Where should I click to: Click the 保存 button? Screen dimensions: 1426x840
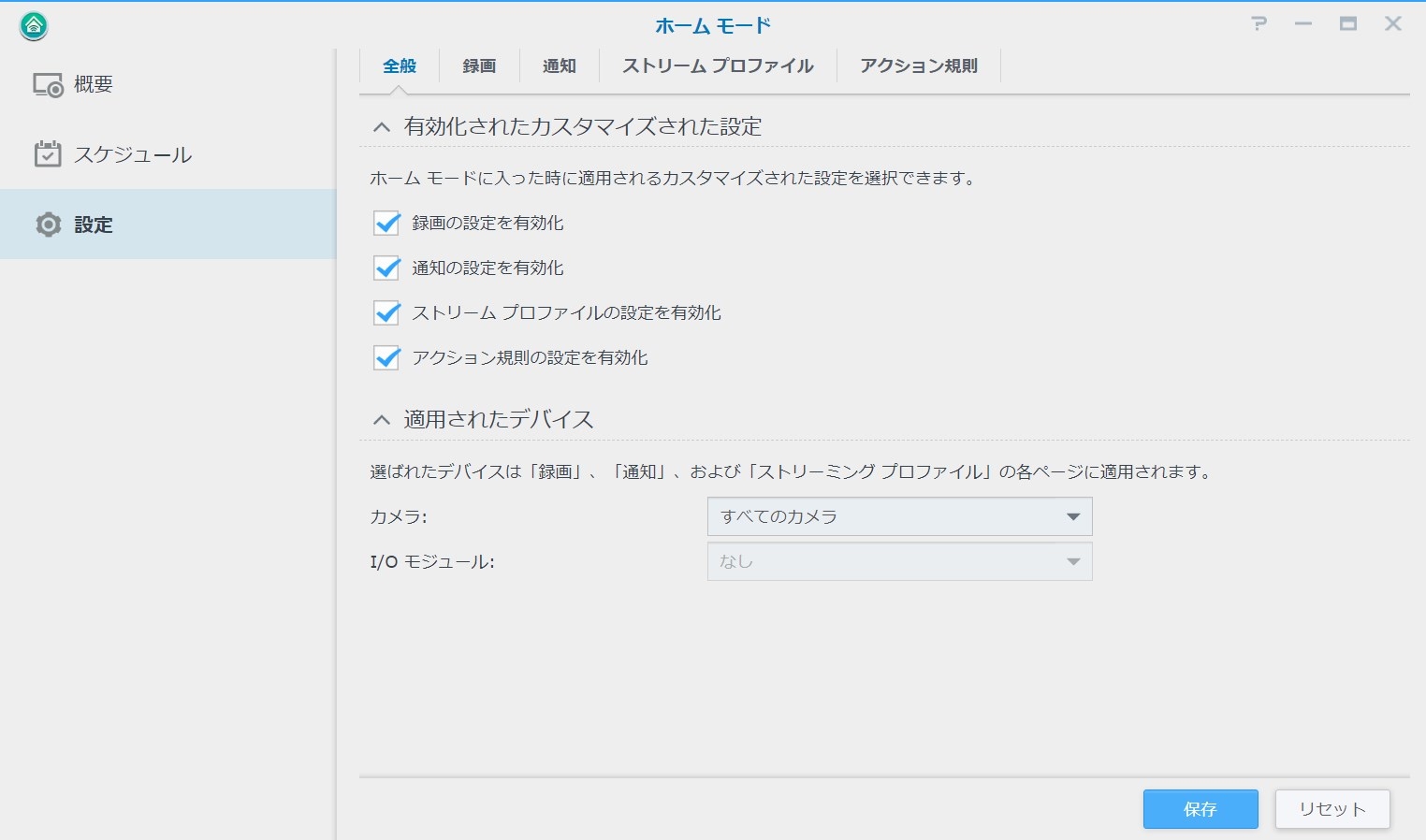click(x=1200, y=809)
